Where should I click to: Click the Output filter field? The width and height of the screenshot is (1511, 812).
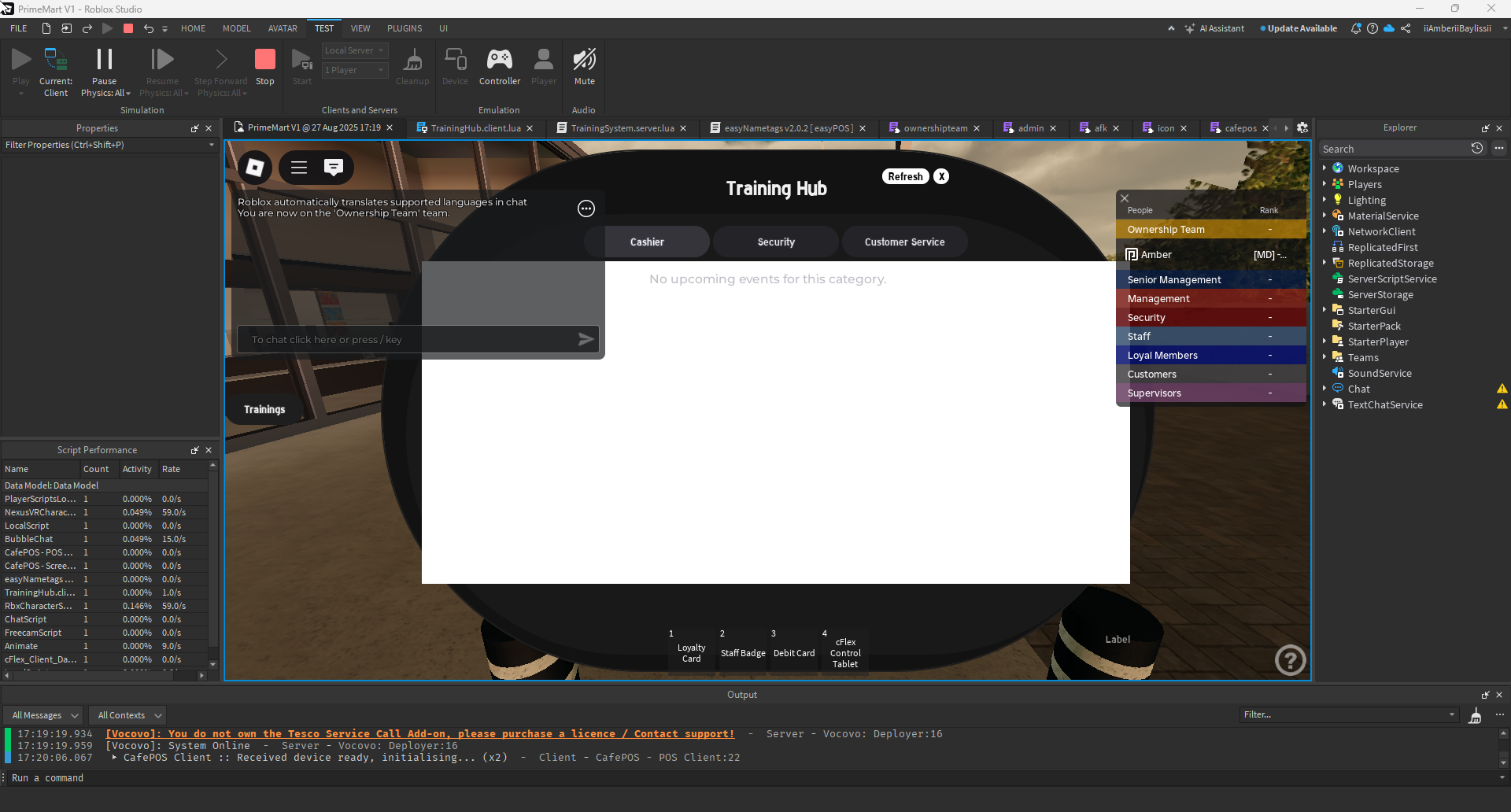coord(1348,714)
